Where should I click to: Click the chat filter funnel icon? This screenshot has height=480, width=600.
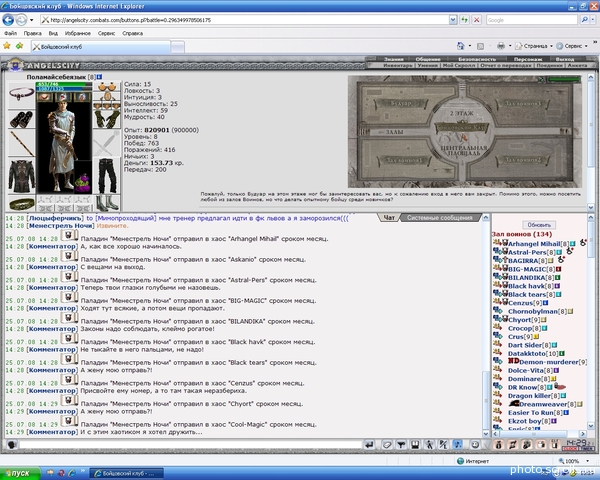[x=401, y=444]
